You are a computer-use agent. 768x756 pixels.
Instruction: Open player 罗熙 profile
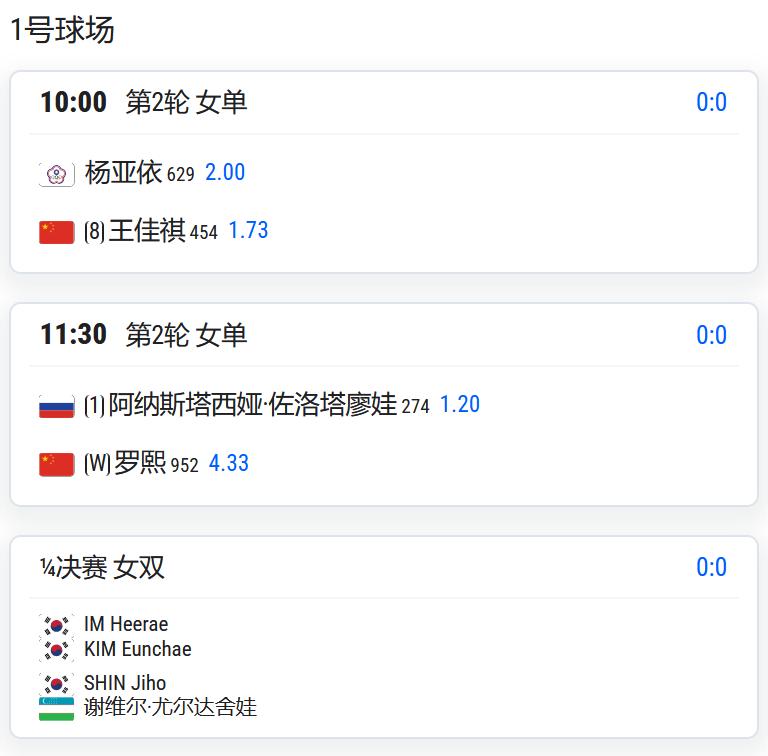(x=140, y=463)
